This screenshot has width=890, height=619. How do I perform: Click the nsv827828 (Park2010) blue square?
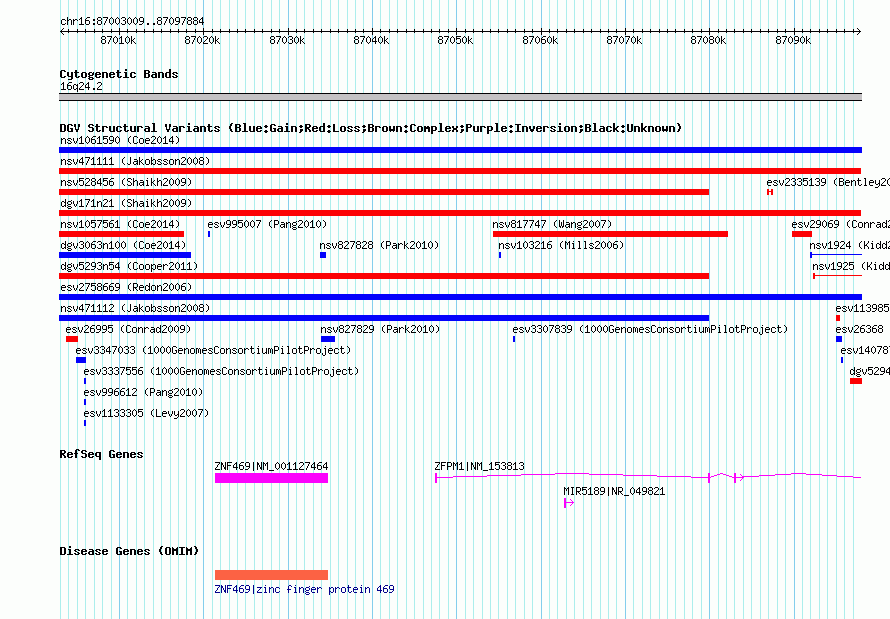point(323,255)
